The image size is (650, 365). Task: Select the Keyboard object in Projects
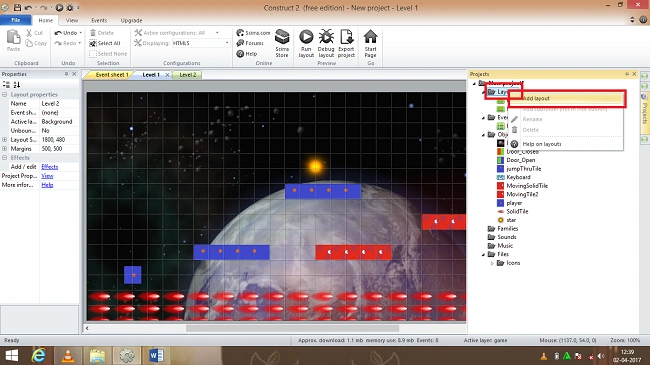click(518, 177)
